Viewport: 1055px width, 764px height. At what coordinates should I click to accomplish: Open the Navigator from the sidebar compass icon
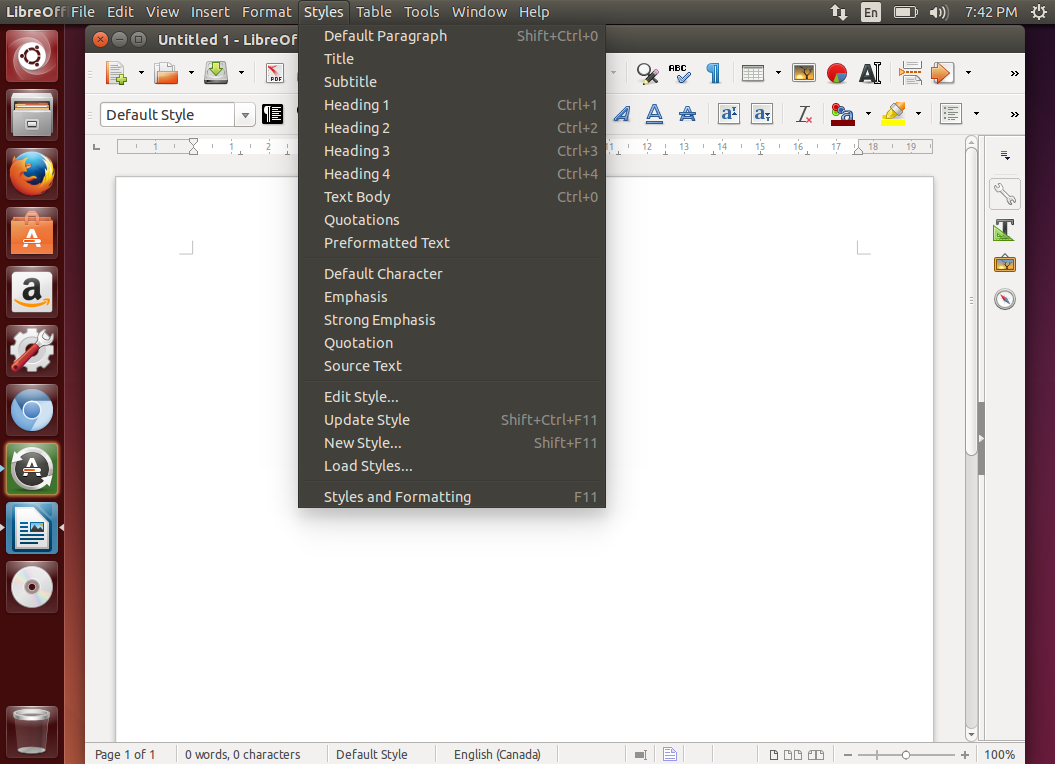(1004, 299)
